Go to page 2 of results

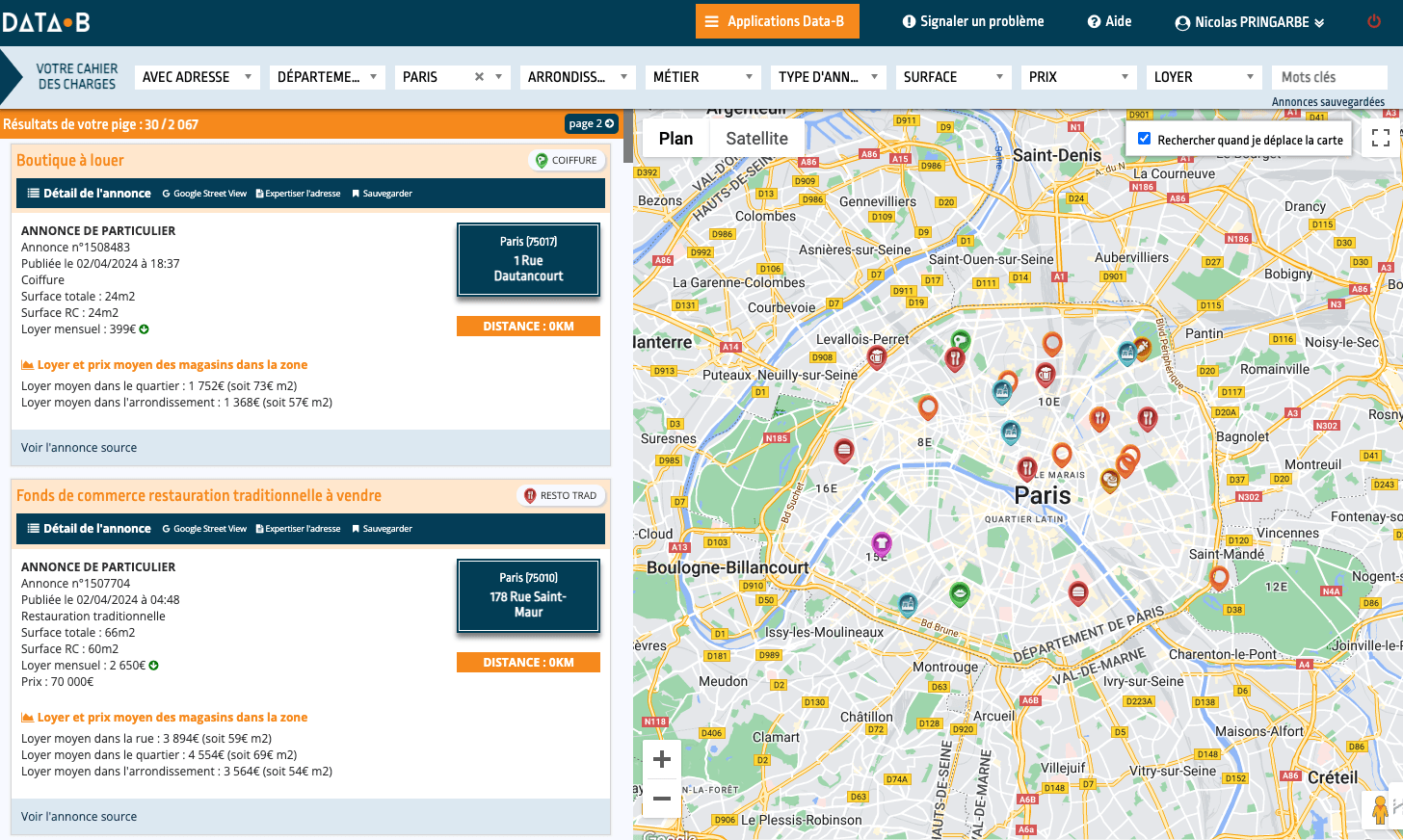592,123
